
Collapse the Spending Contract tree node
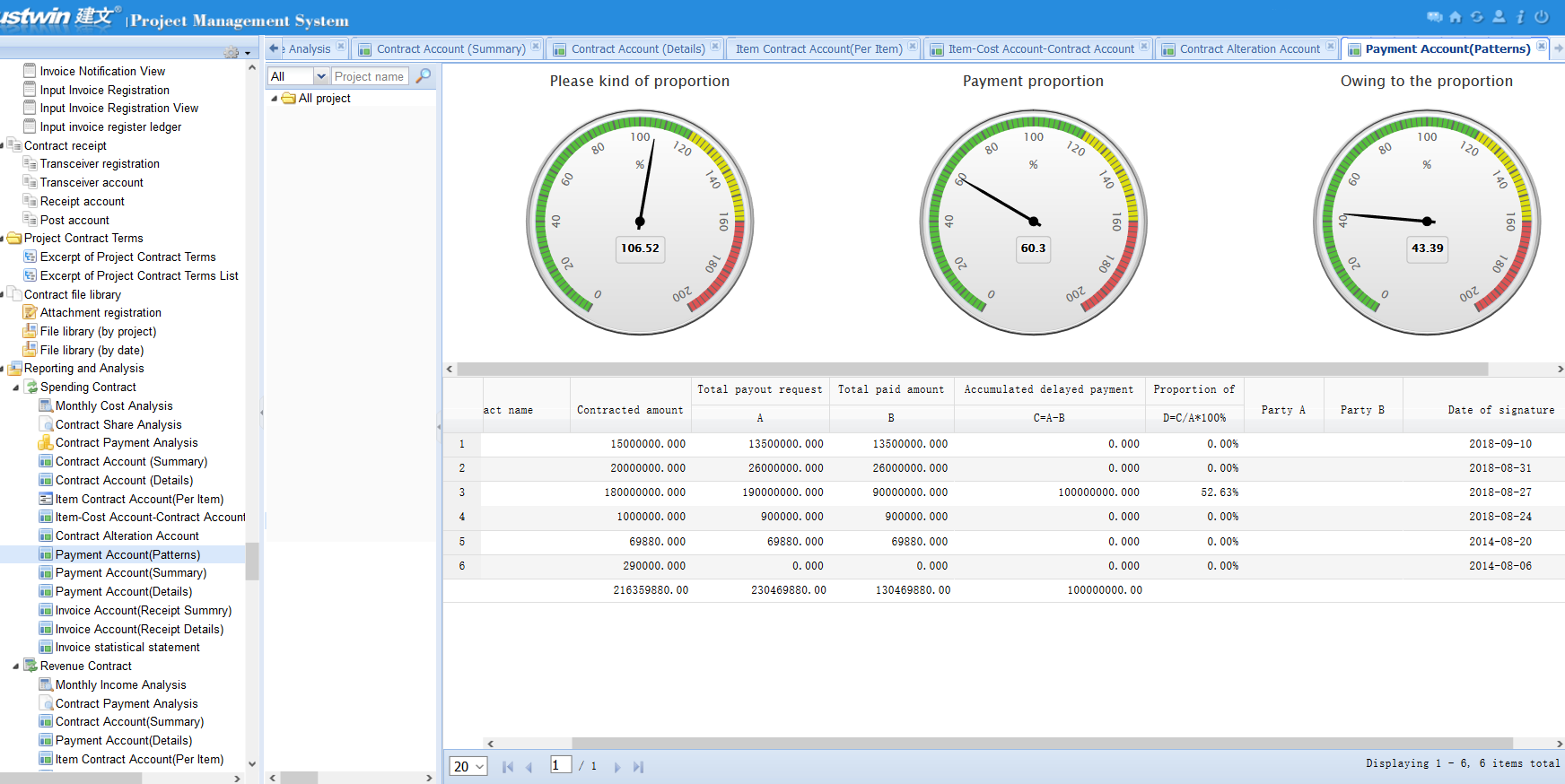click(x=16, y=388)
